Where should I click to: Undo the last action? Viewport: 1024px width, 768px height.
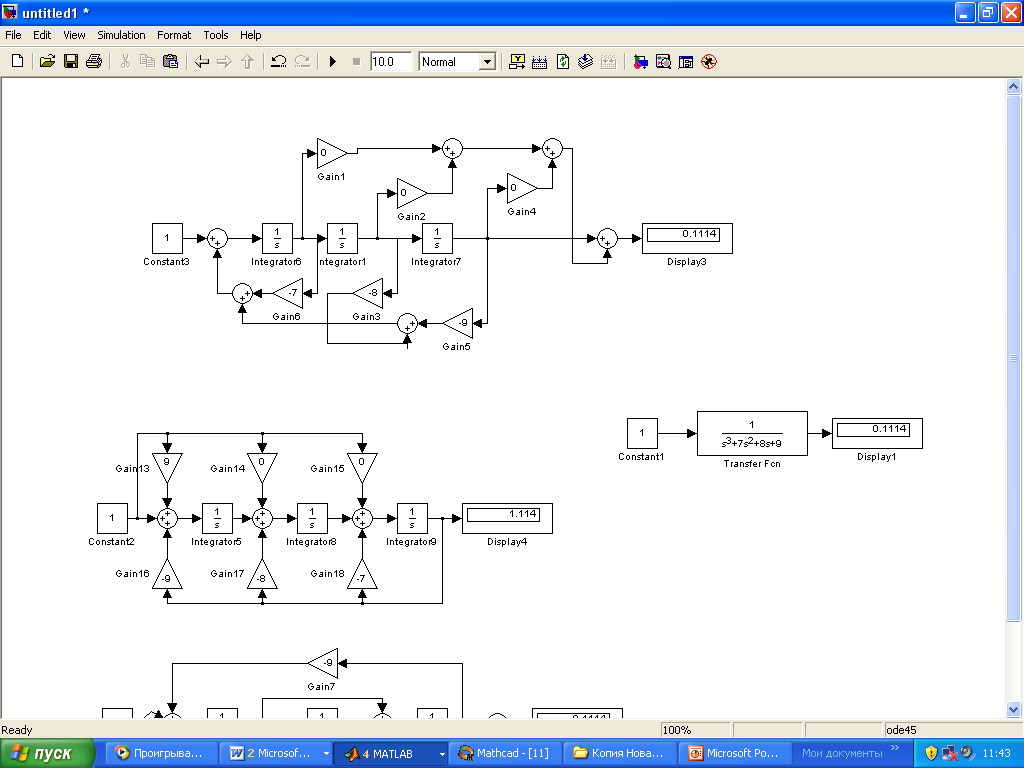(279, 61)
